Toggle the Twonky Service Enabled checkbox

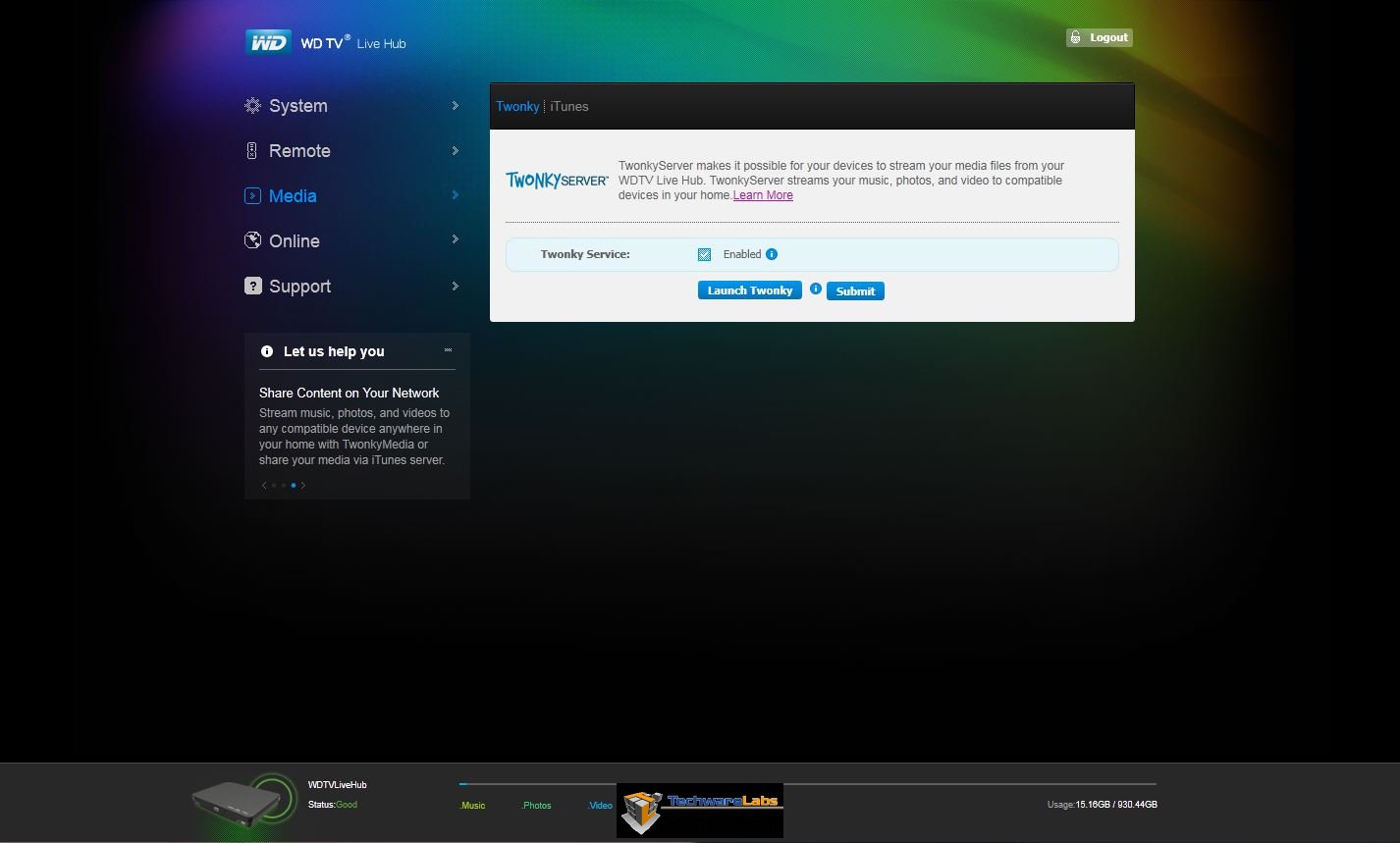click(704, 254)
